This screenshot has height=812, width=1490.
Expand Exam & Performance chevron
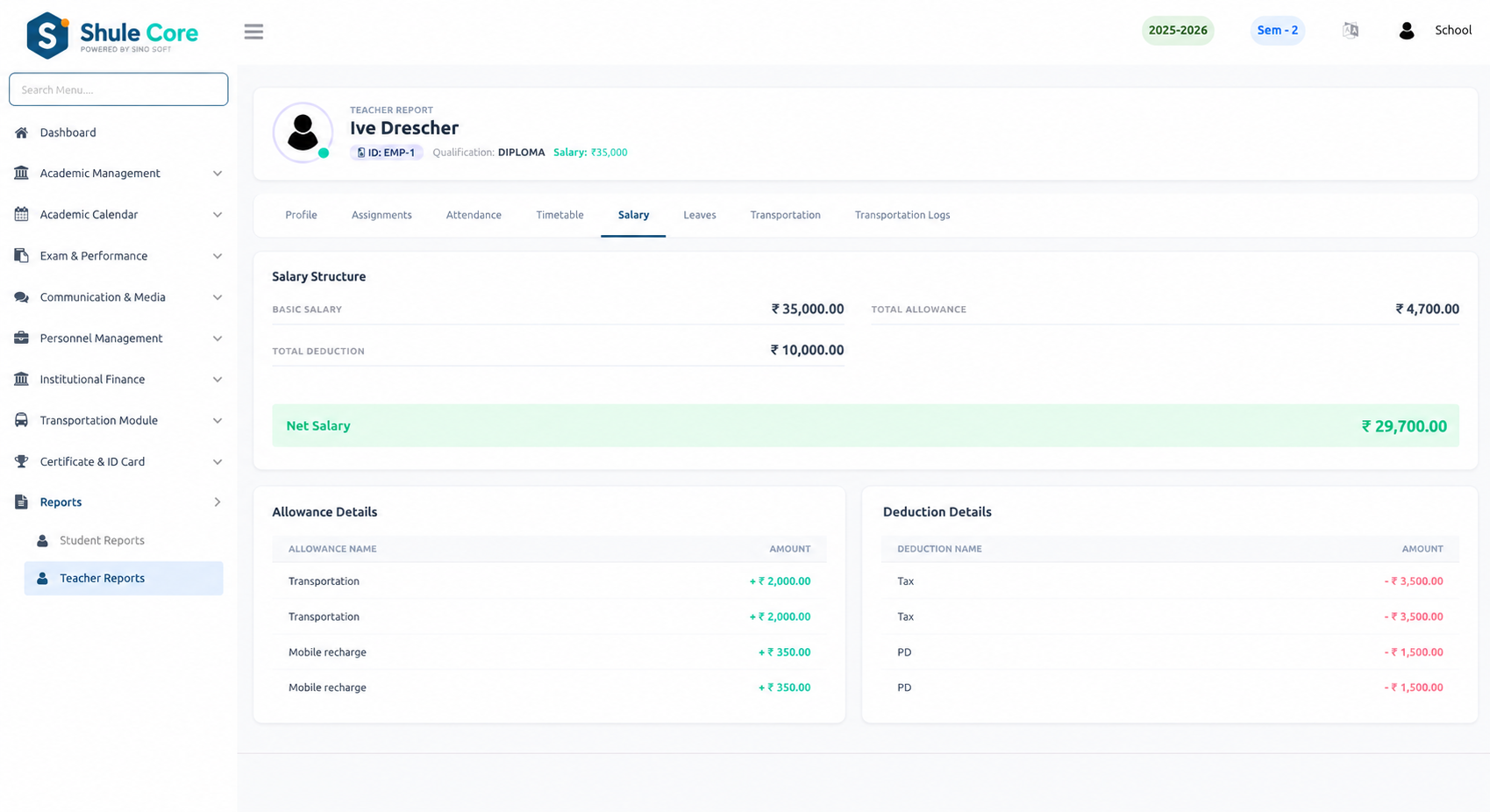[x=217, y=256]
